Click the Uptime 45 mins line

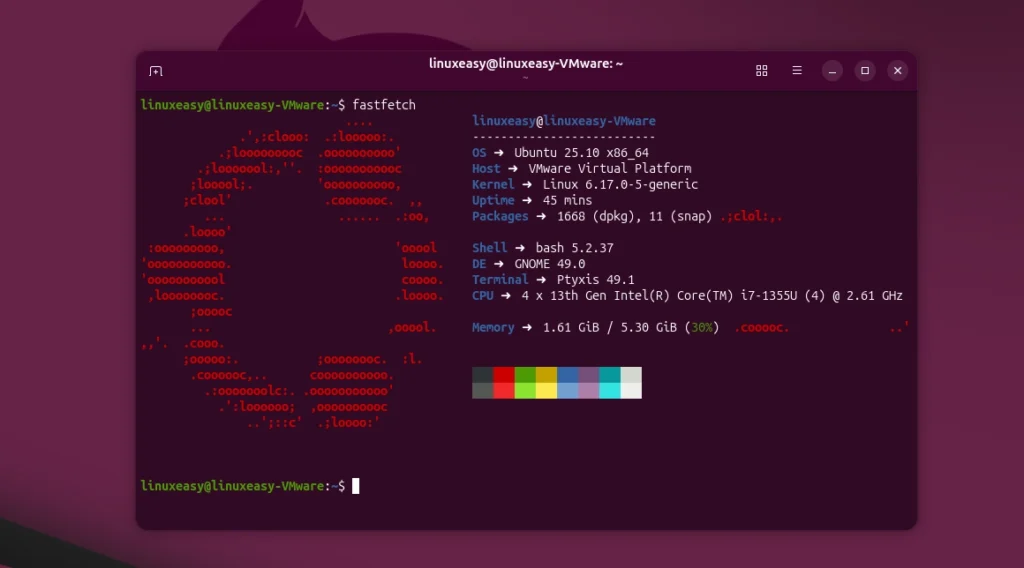tap(532, 200)
